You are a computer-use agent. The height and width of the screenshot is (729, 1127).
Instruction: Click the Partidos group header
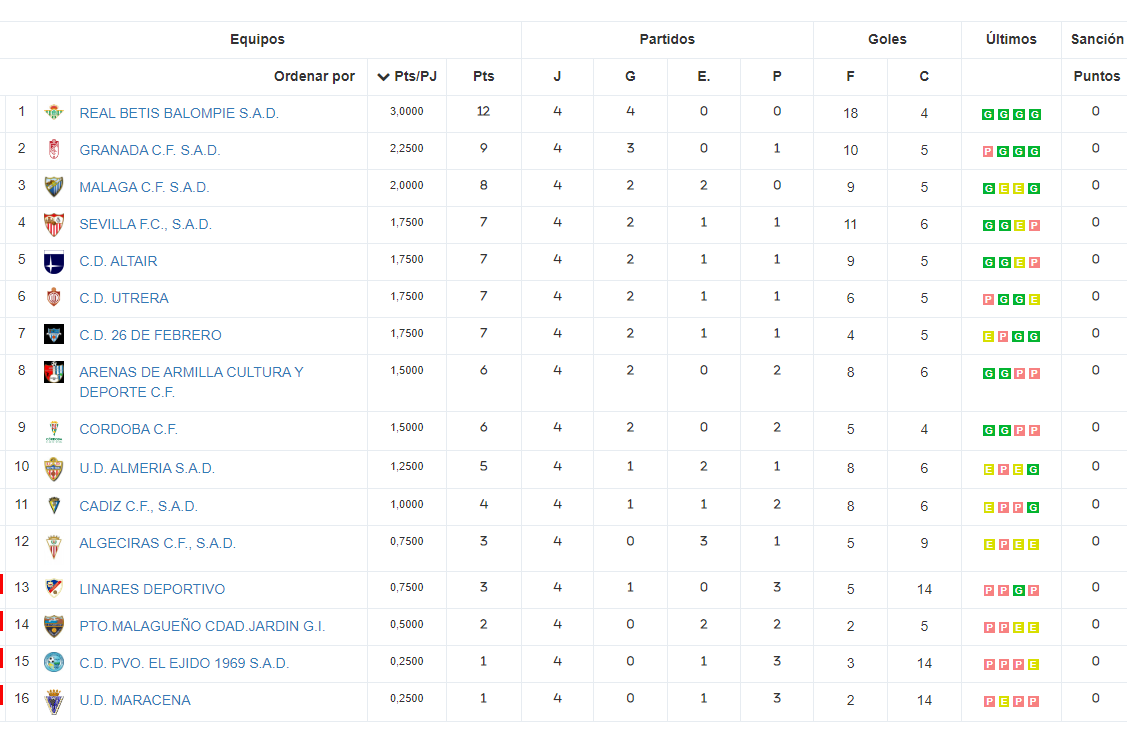point(667,40)
